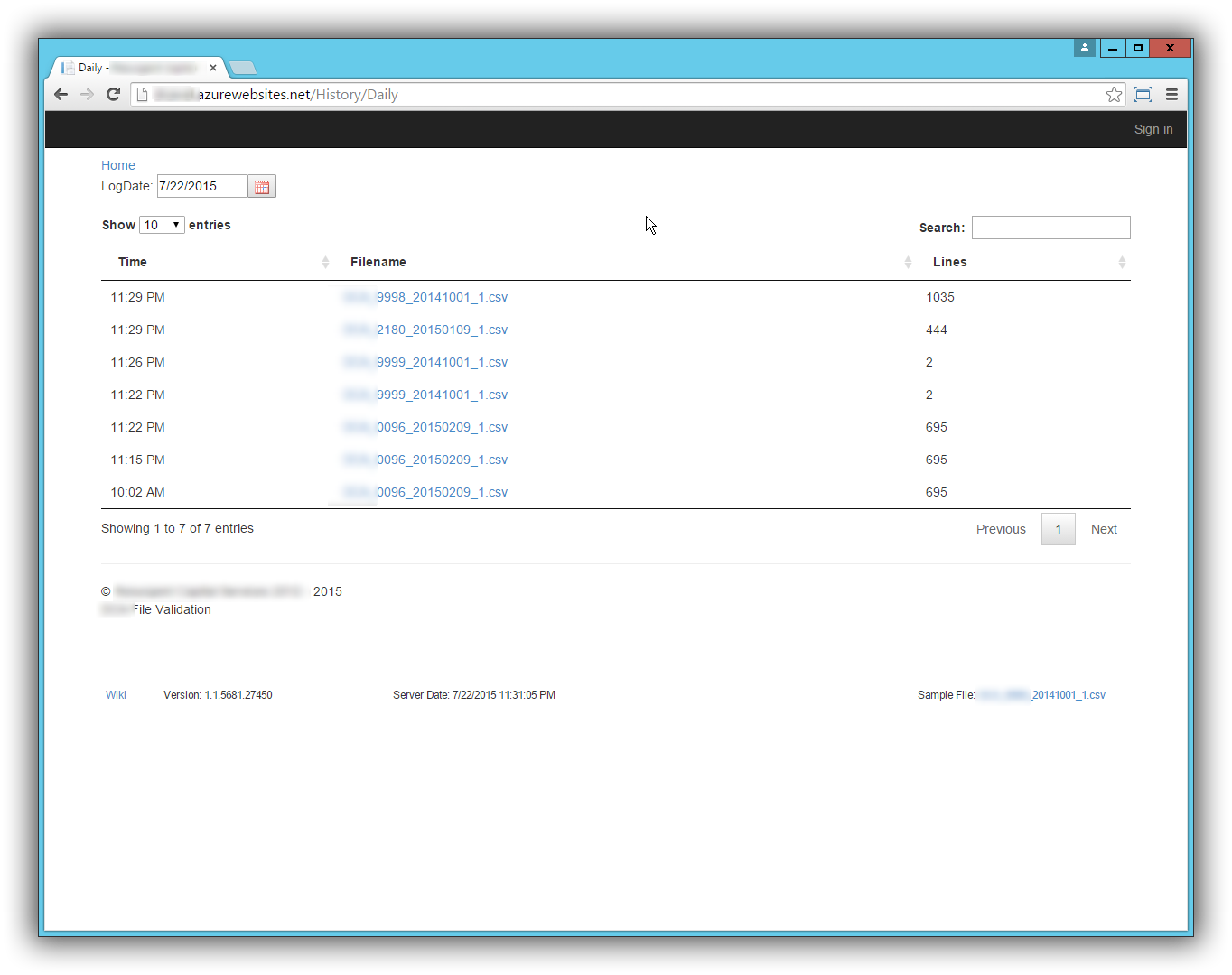Click the browser forward arrow
The width and height of the screenshot is (1232, 975).
coord(87,95)
